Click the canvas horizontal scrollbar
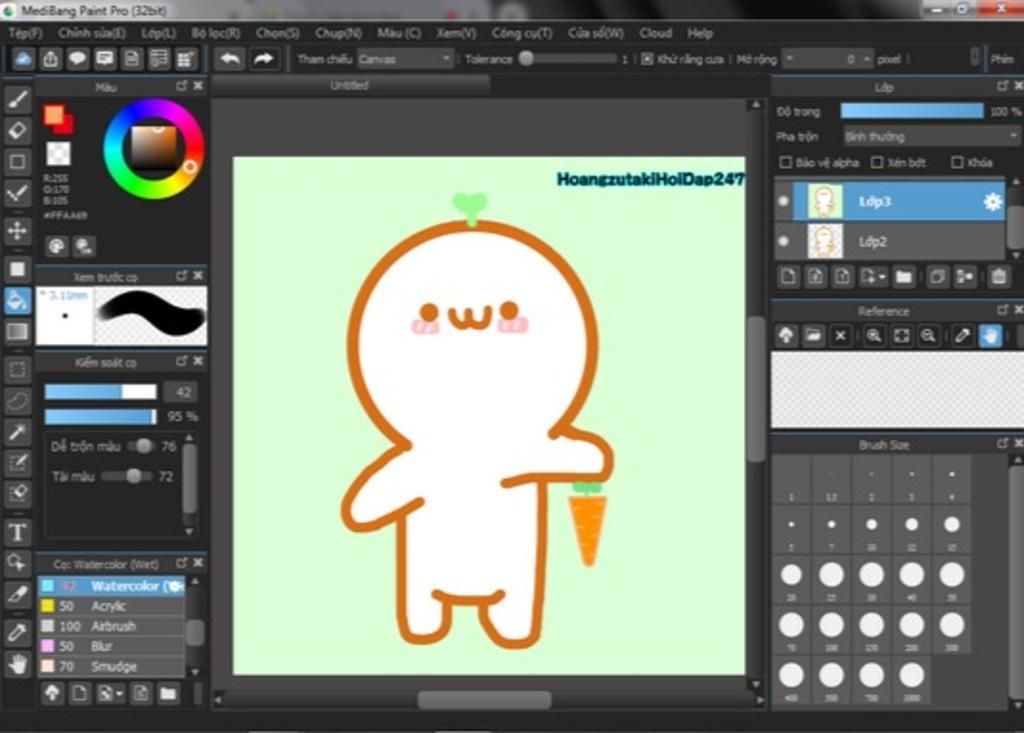This screenshot has width=1024, height=733. [485, 700]
